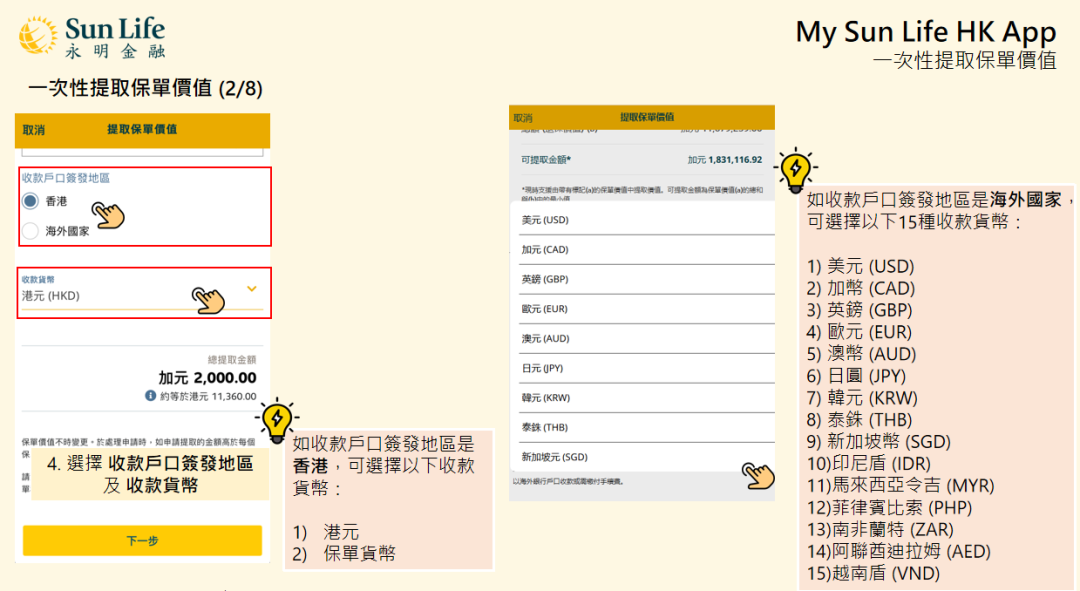Tap 取消 on the 收款戶口簽發地區 screen
This screenshot has height=591, width=1080.
pyautogui.click(x=34, y=130)
